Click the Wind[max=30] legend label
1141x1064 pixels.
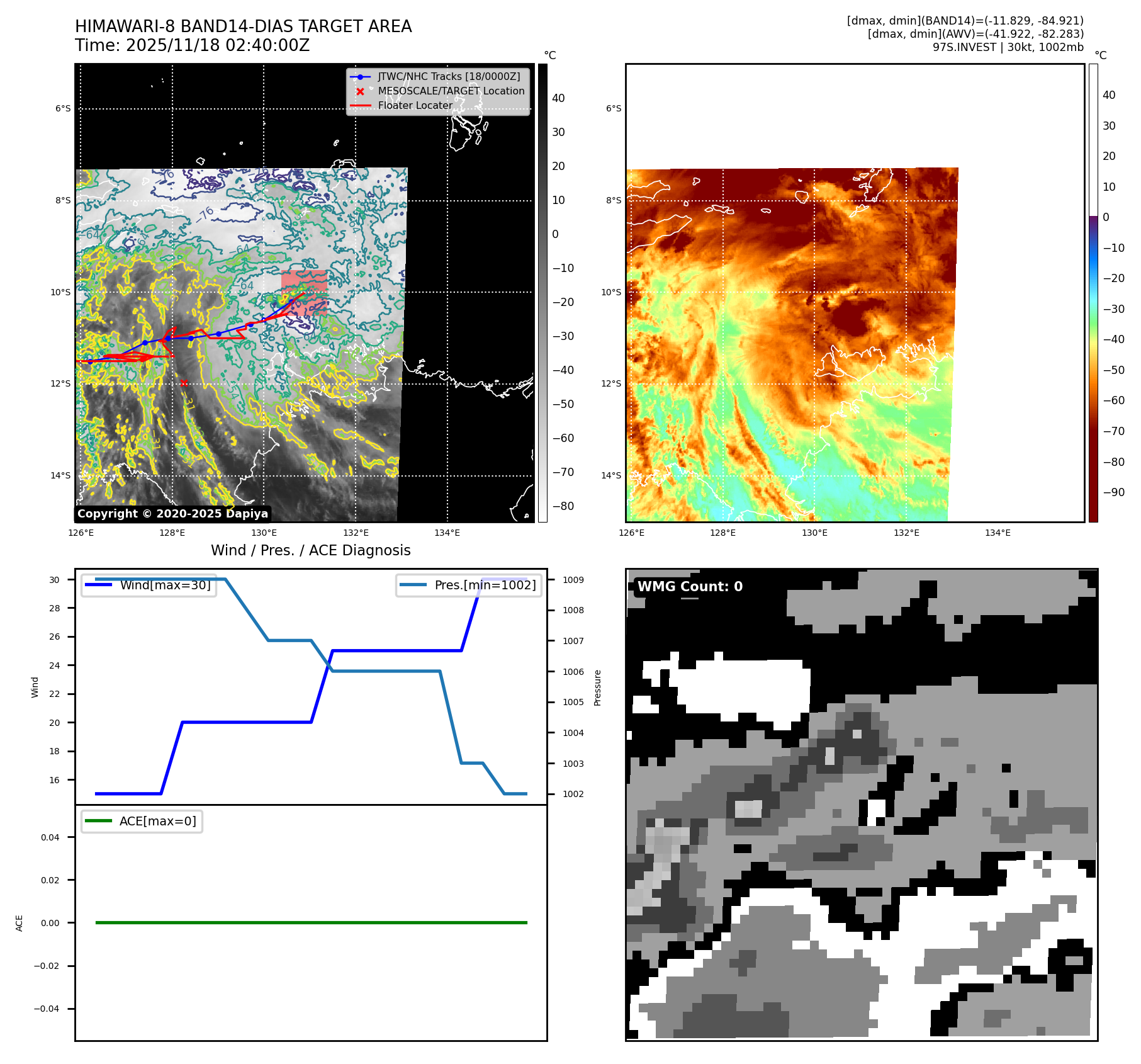point(165,585)
